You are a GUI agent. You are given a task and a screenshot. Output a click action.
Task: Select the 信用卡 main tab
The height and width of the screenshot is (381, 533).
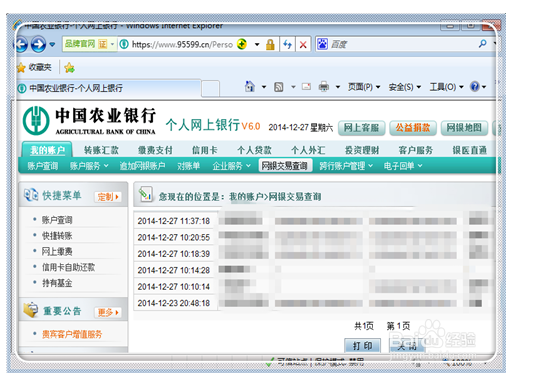click(x=205, y=150)
